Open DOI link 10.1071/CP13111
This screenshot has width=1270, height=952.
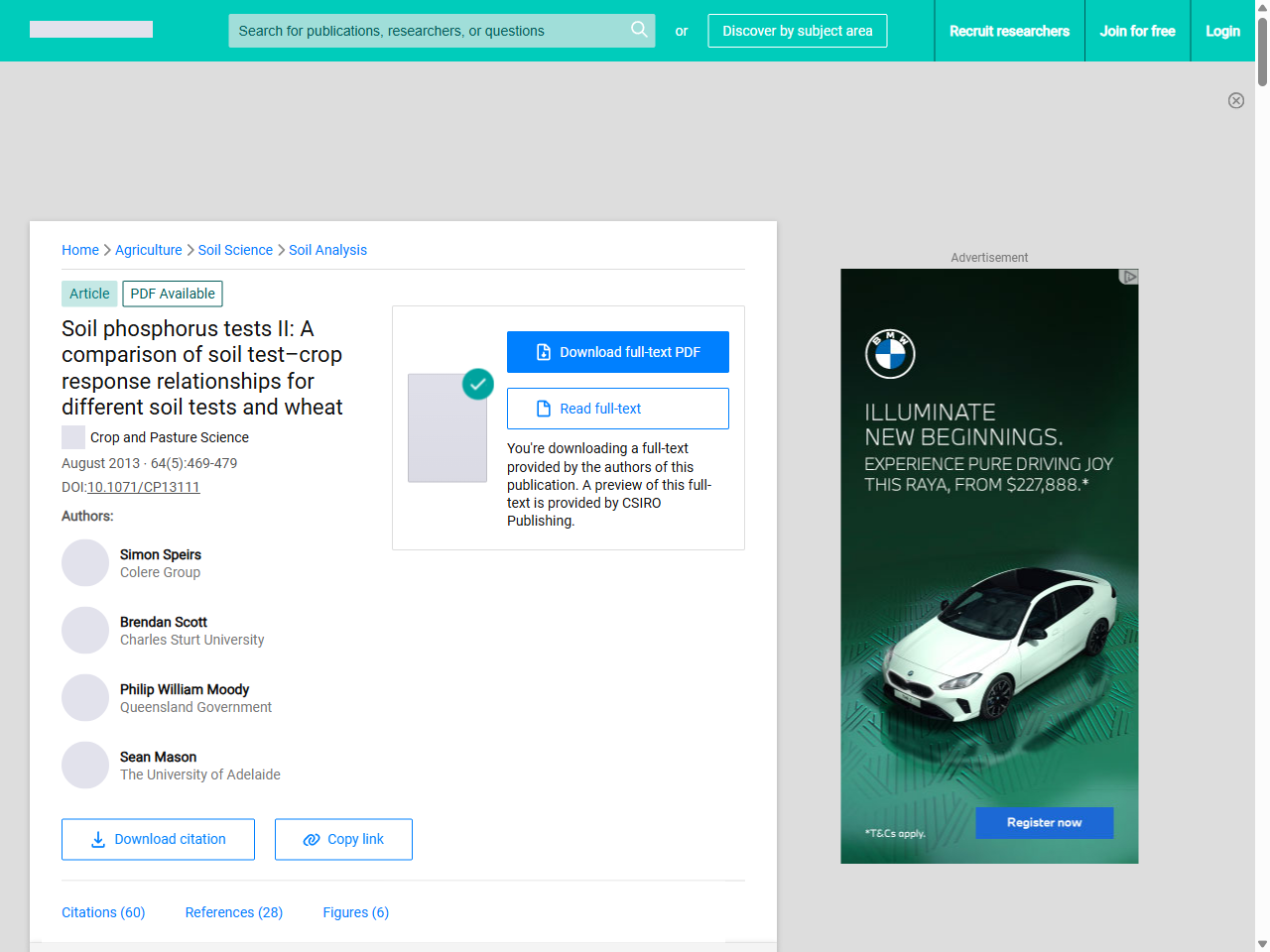coord(144,487)
